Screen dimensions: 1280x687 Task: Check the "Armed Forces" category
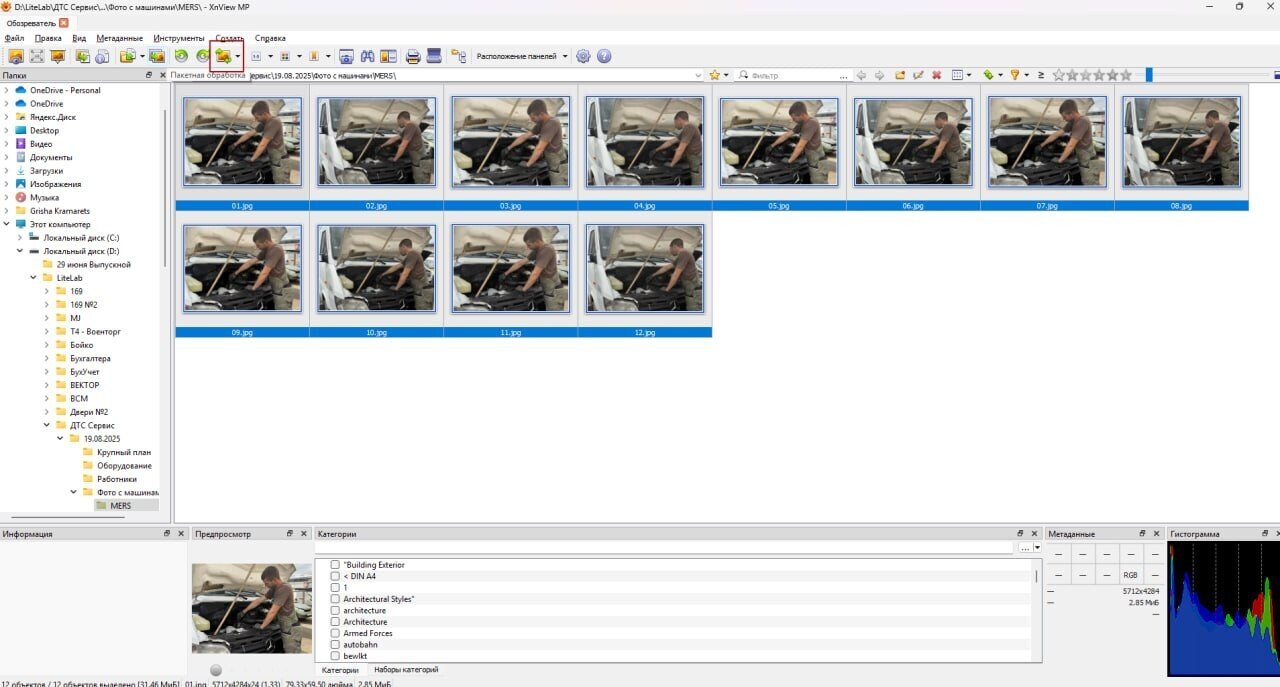pos(336,633)
